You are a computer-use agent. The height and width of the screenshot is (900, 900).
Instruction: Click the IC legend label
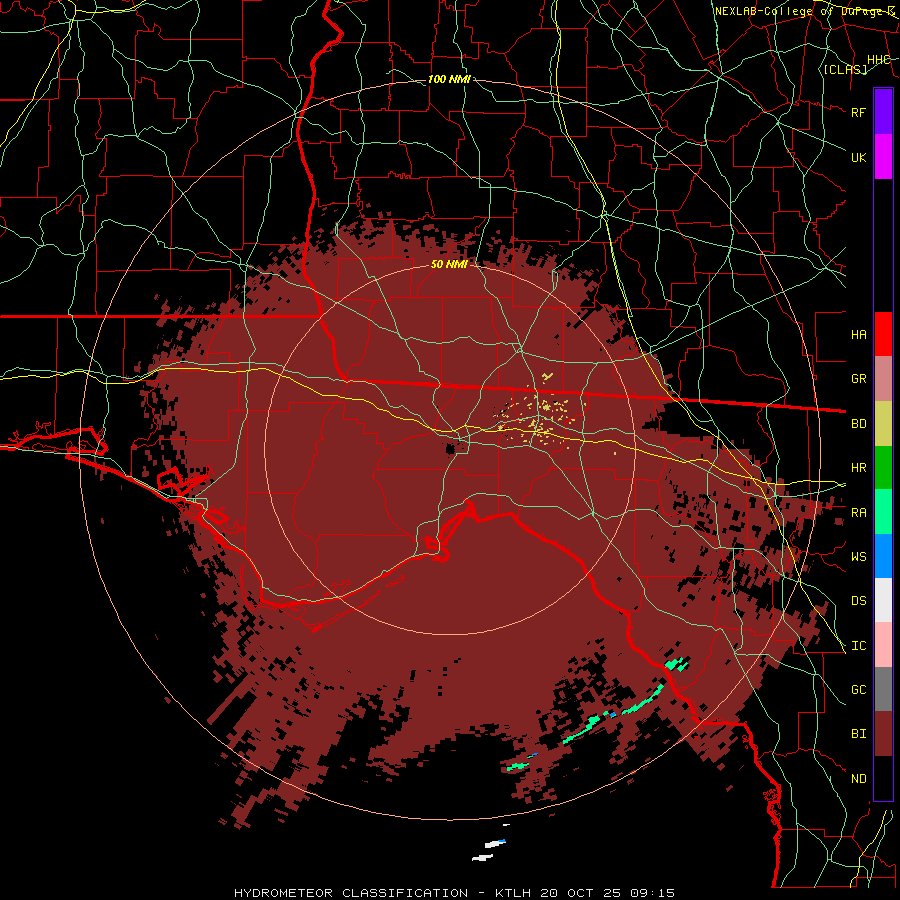pyautogui.click(x=858, y=646)
